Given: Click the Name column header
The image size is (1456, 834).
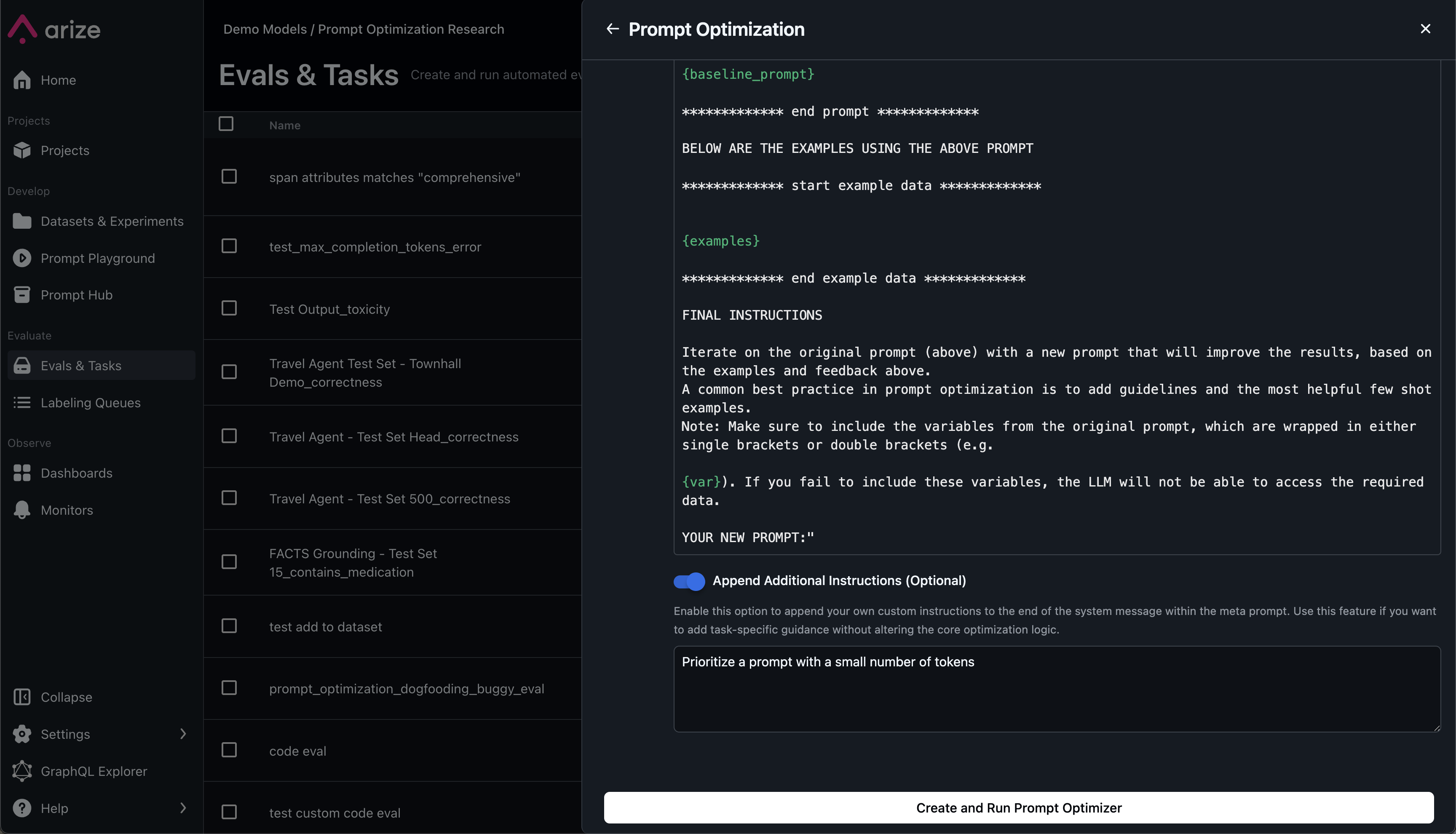Looking at the screenshot, I should point(285,126).
